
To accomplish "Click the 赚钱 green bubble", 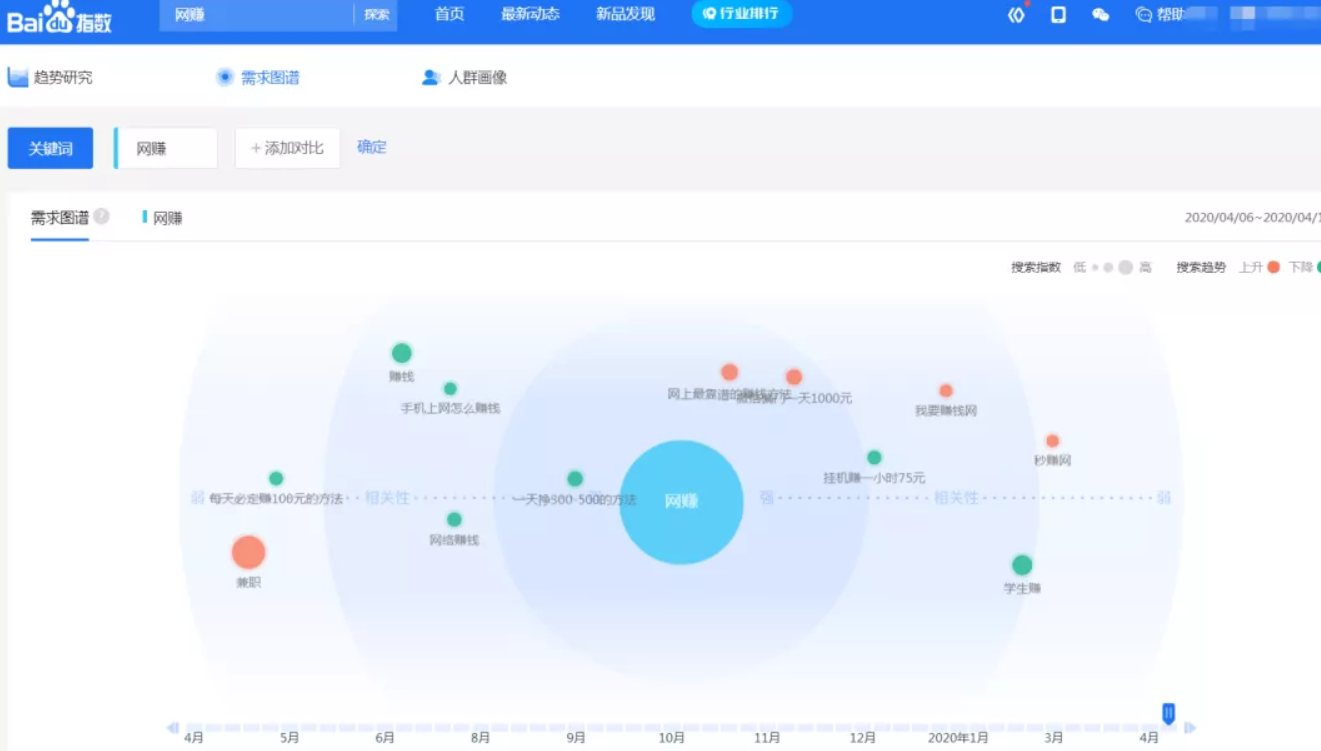I will coord(401,353).
